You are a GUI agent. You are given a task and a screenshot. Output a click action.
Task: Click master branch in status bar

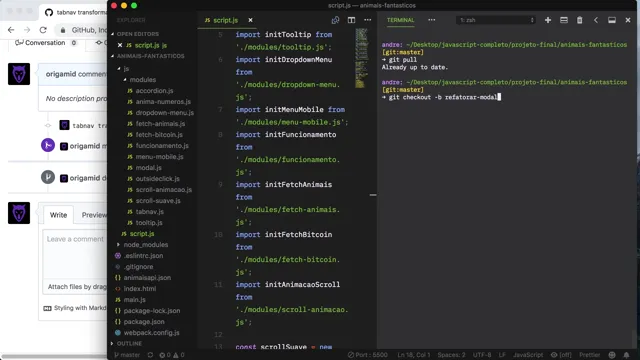pyautogui.click(x=127, y=355)
